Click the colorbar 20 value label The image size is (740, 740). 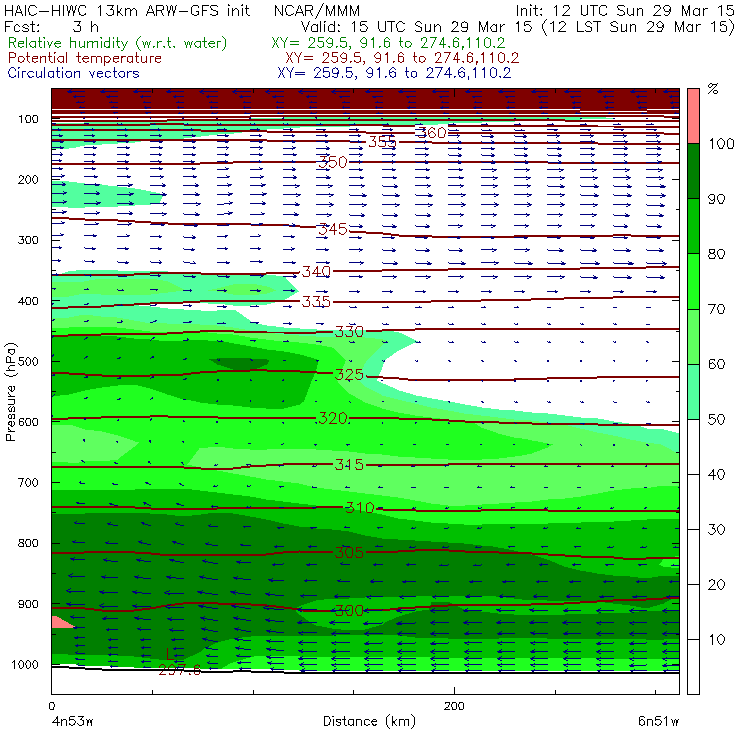716,585
